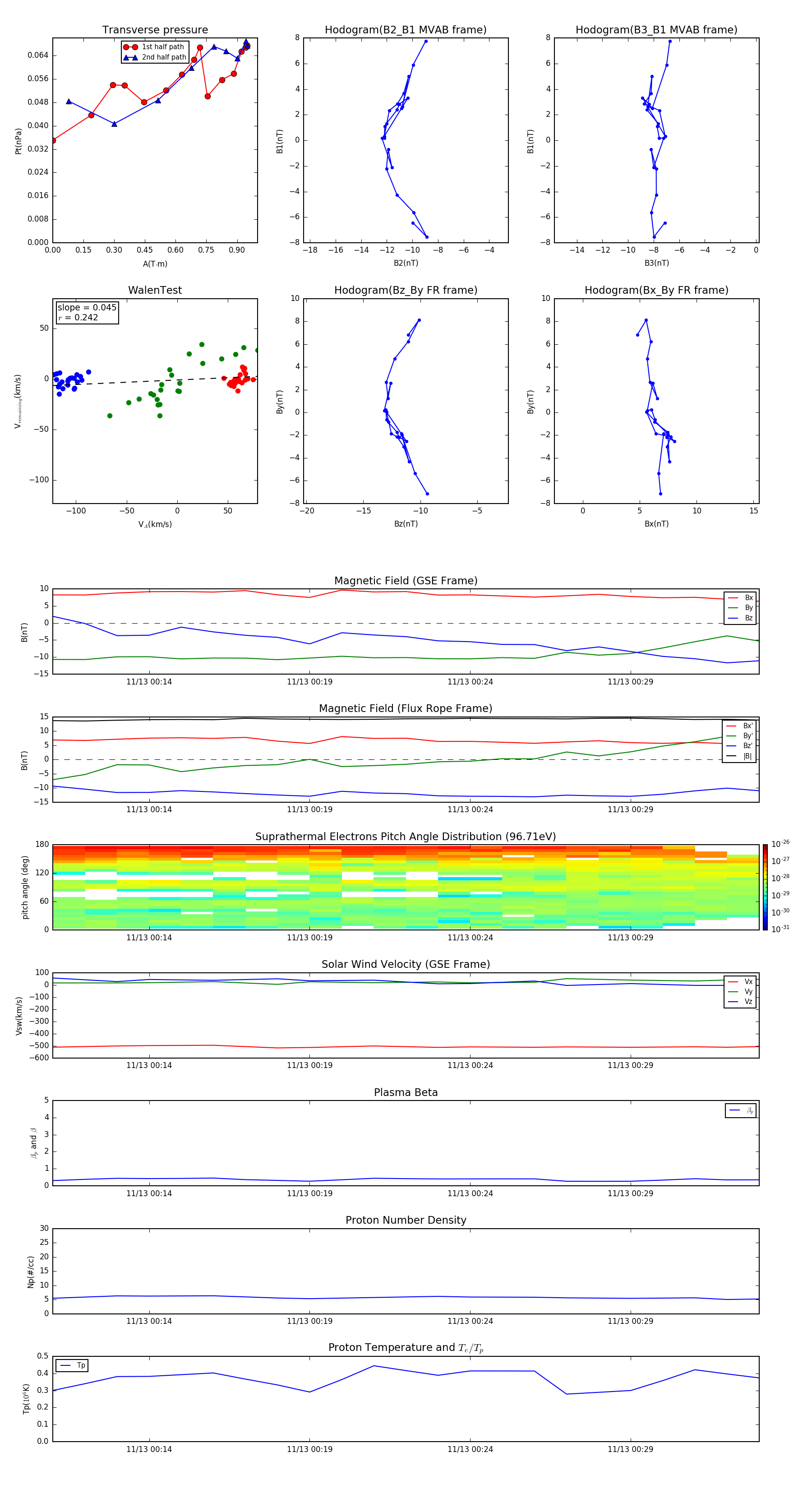
Task: Click the 'Solar Wind Velocity (GSE Frame)' title
Action: (406, 964)
